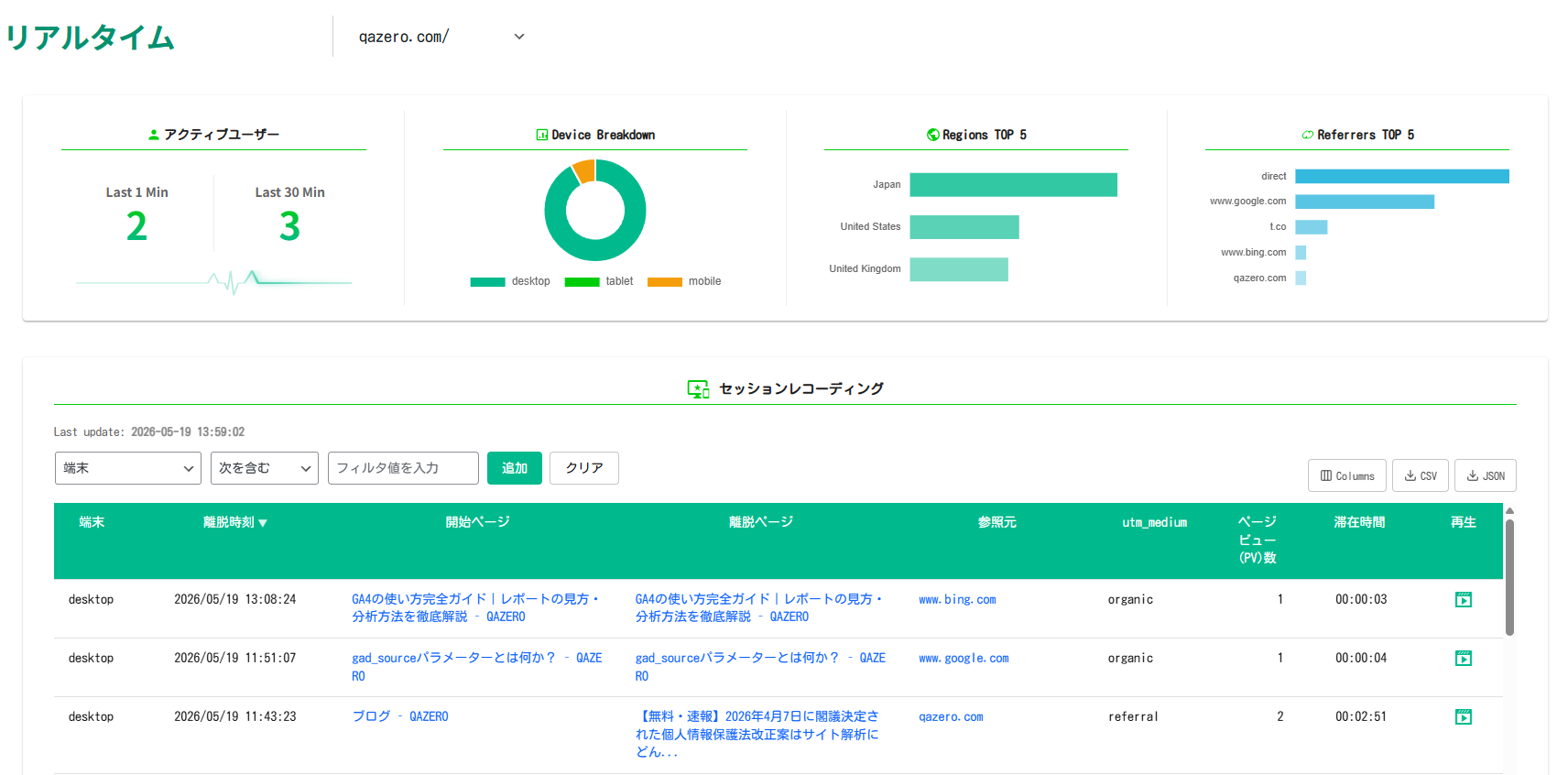
Task: Click the Device Breakdown header icon
Action: (x=541, y=135)
